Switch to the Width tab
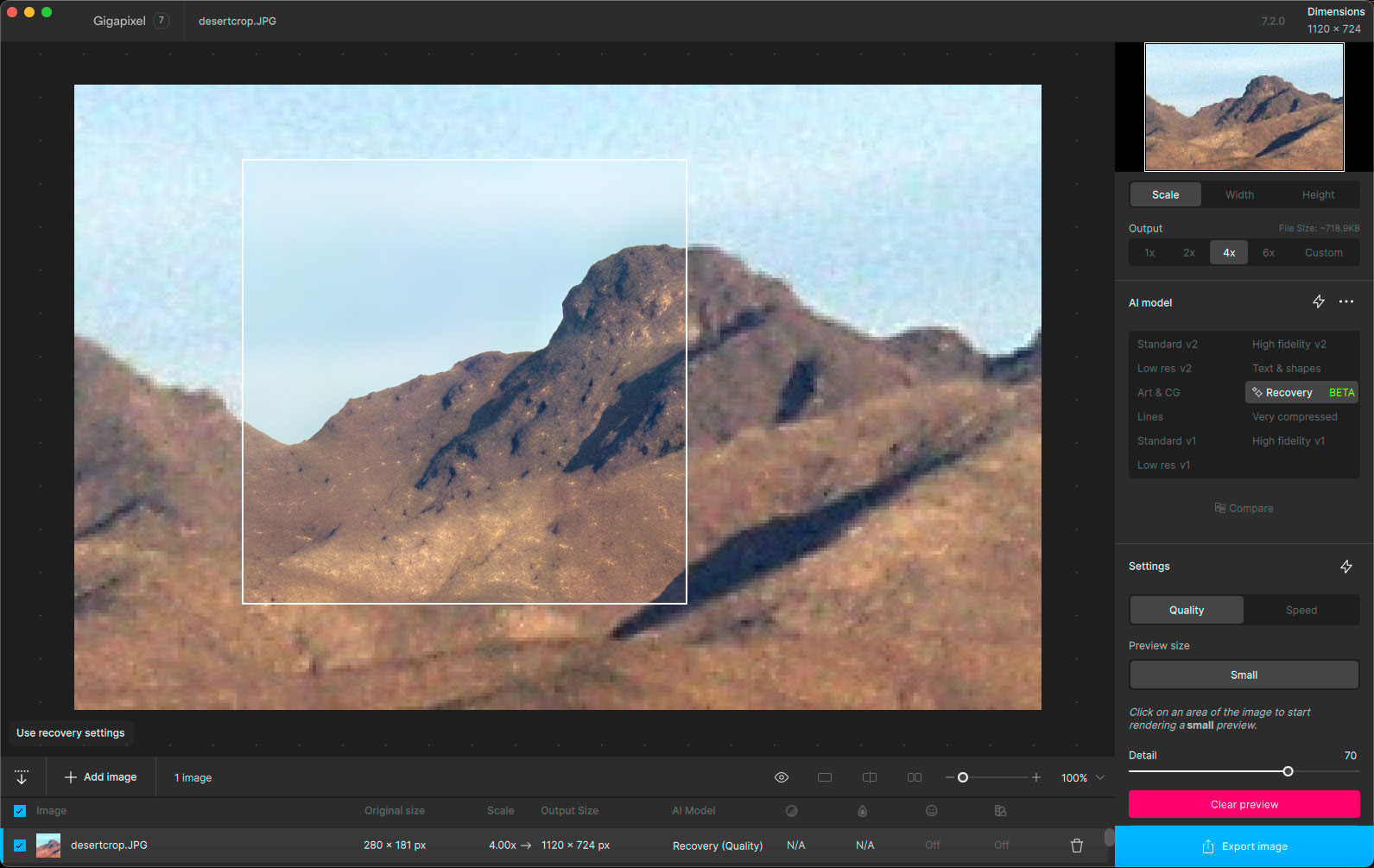1374x868 pixels. click(1239, 194)
